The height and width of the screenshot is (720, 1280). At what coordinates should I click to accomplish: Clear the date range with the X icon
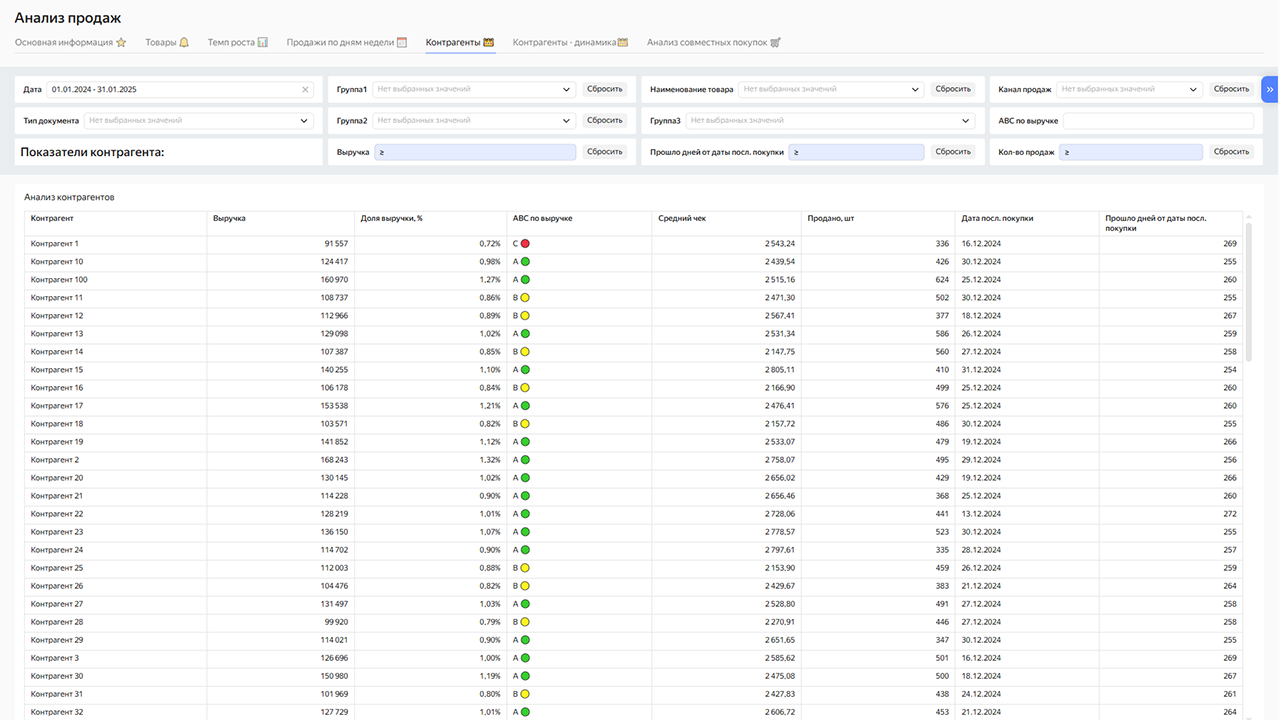tap(306, 89)
